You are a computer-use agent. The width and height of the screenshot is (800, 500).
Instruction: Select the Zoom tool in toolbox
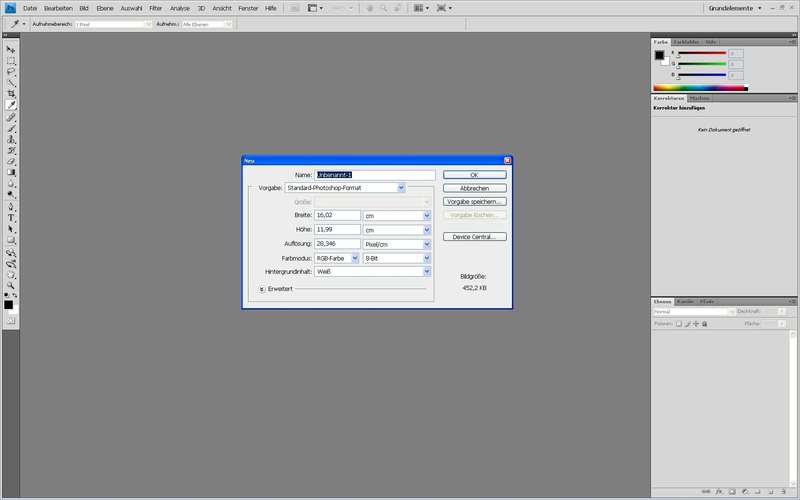11,285
